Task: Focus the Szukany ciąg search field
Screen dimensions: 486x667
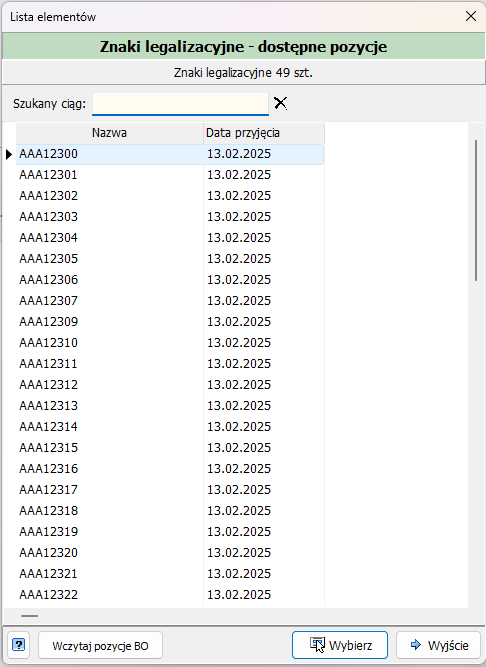Action: click(180, 104)
